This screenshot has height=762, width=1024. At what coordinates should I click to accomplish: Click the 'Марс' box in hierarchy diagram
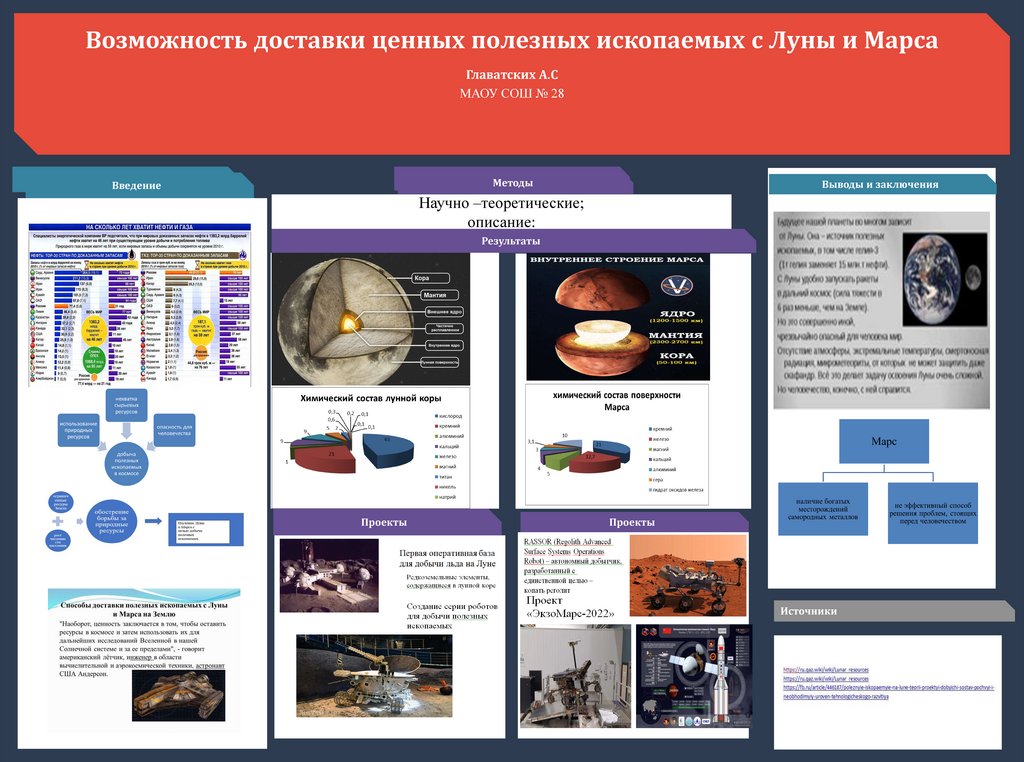882,441
